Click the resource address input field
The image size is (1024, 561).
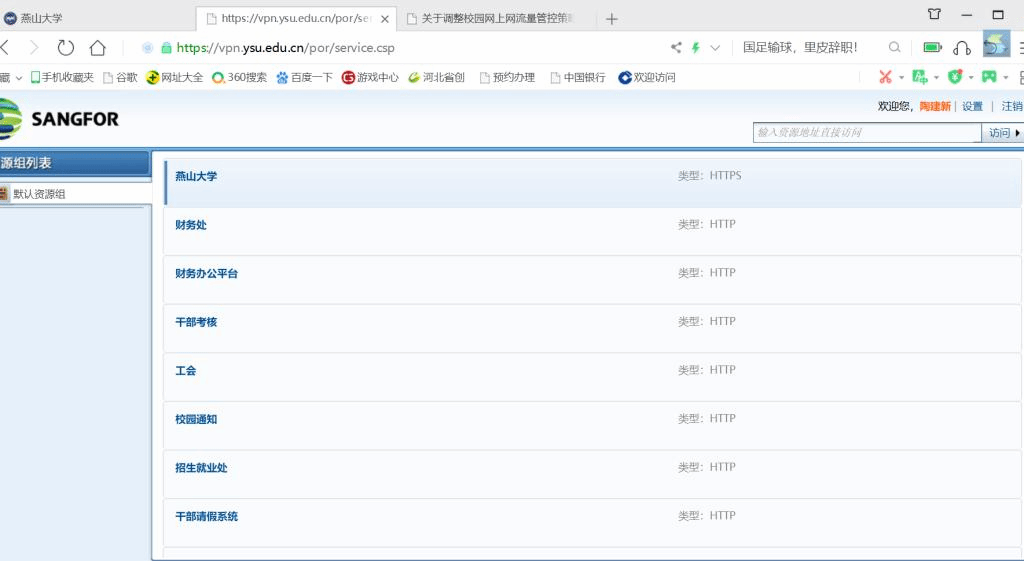pos(866,132)
